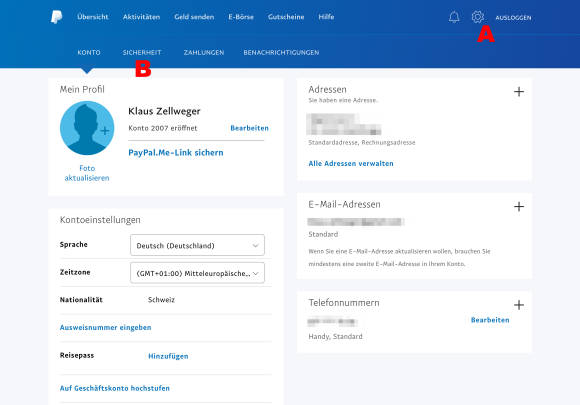The height and width of the screenshot is (405, 580).
Task: Expand the Zeitzone time zone dropdown
Action: (197, 273)
